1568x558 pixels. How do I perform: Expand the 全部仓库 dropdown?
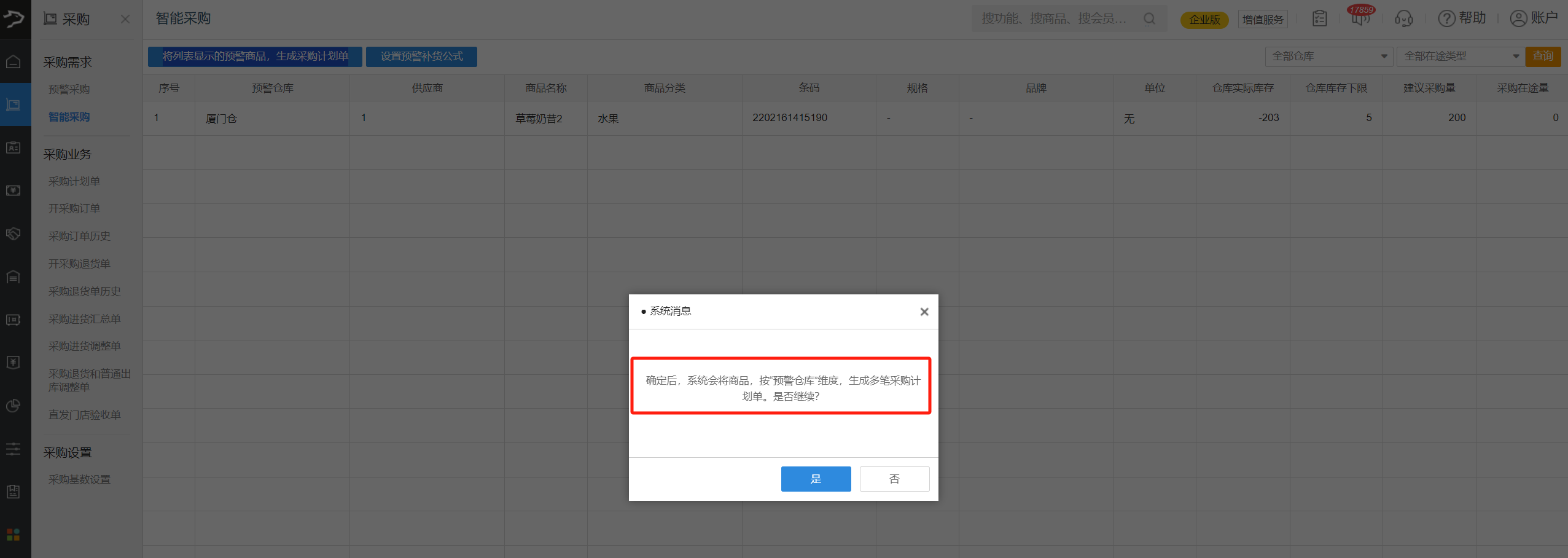pos(1329,57)
